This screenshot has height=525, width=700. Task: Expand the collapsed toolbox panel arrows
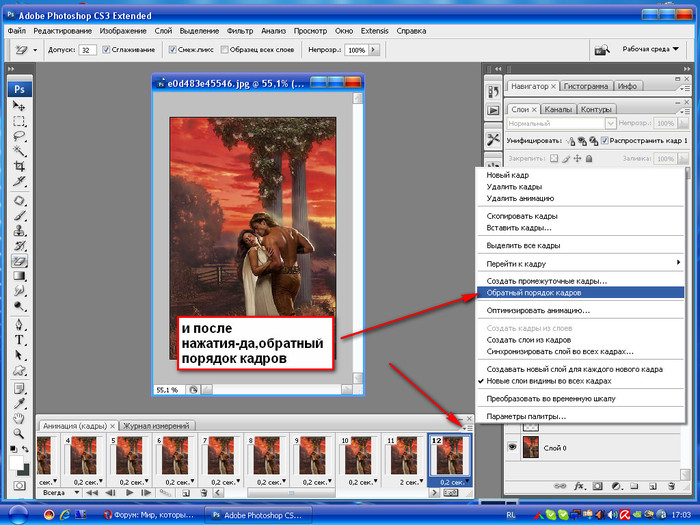click(x=11, y=69)
